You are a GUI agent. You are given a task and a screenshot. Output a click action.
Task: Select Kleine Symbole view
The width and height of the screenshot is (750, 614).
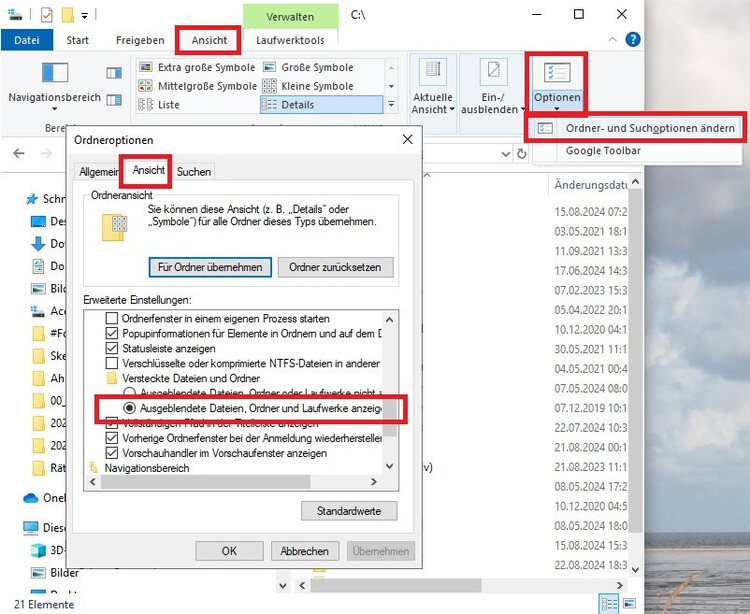pos(309,86)
